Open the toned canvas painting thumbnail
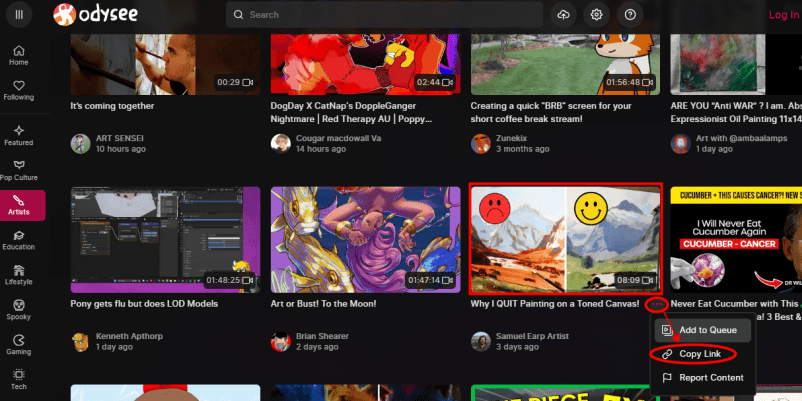 click(565, 239)
